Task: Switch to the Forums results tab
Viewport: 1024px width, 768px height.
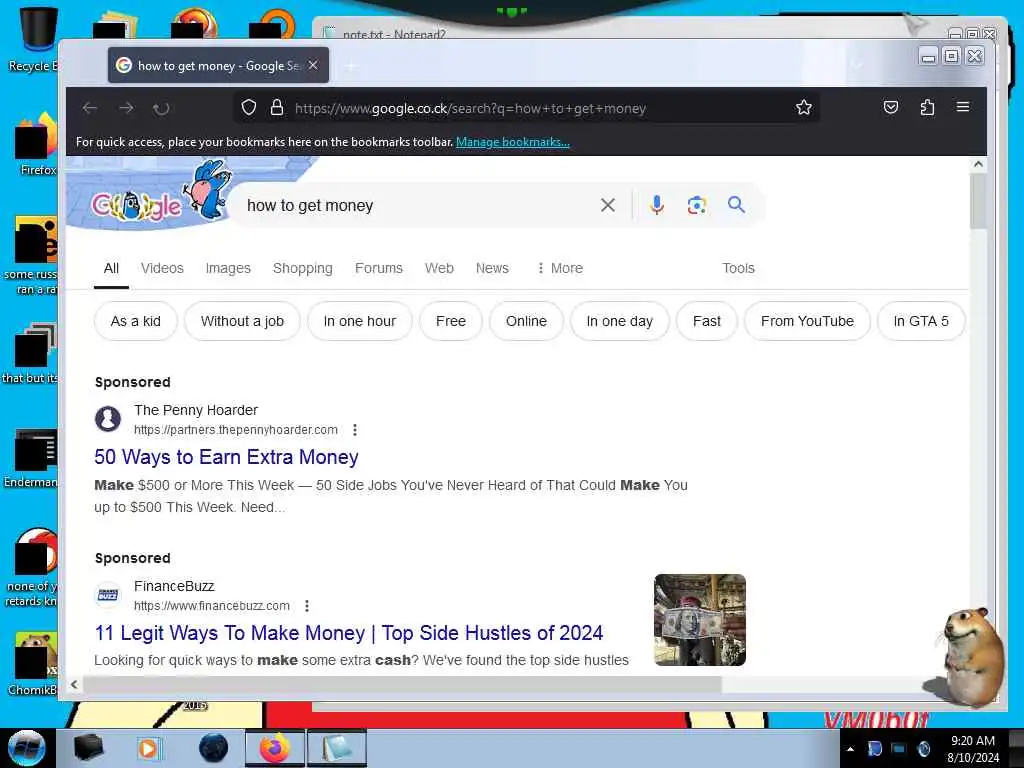Action: tap(379, 268)
